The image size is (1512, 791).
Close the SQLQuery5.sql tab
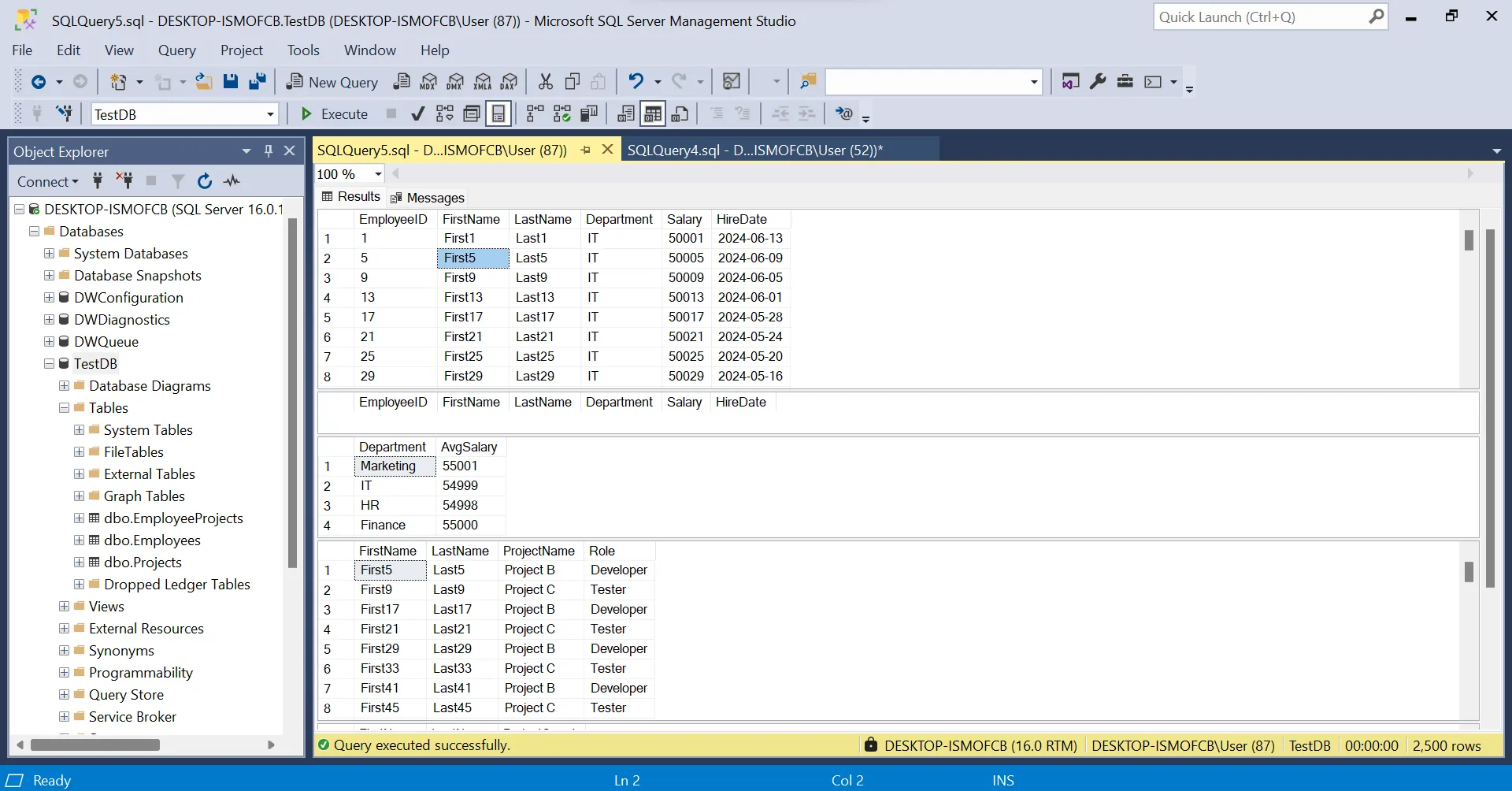click(x=608, y=149)
